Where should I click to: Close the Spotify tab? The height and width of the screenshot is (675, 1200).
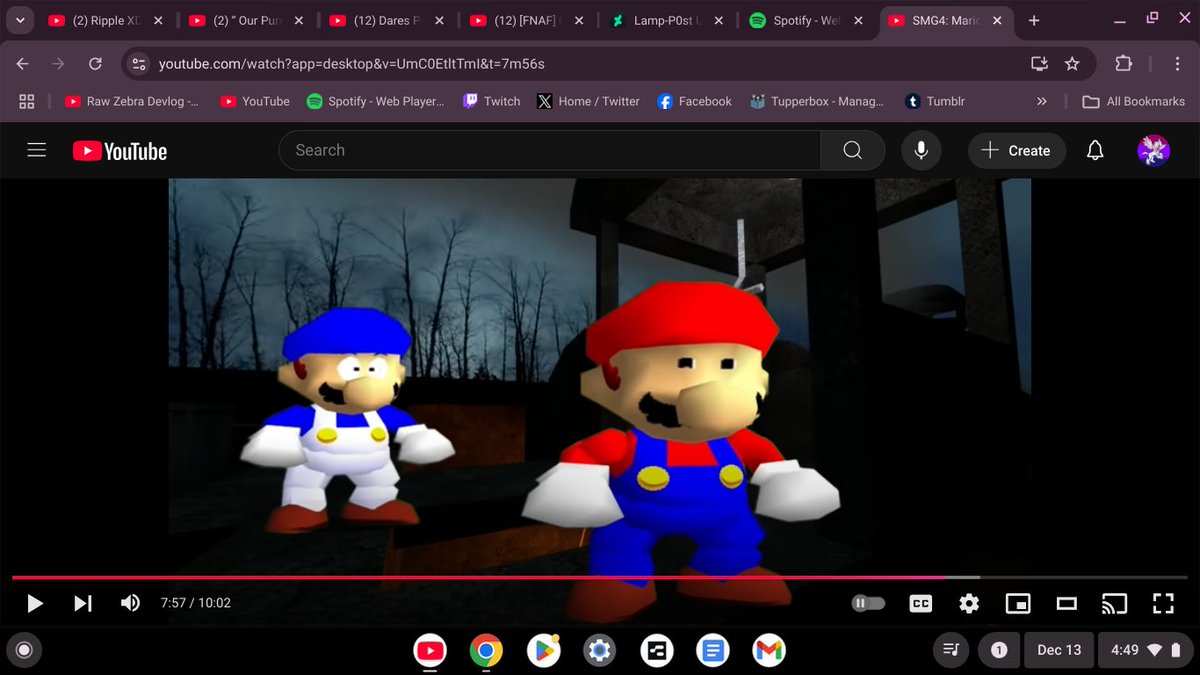(858, 20)
